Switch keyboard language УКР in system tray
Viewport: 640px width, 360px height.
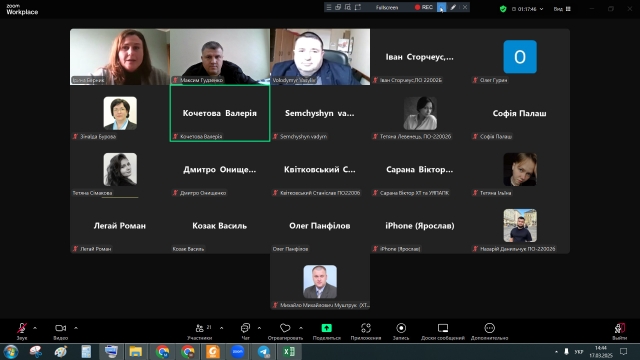579,351
